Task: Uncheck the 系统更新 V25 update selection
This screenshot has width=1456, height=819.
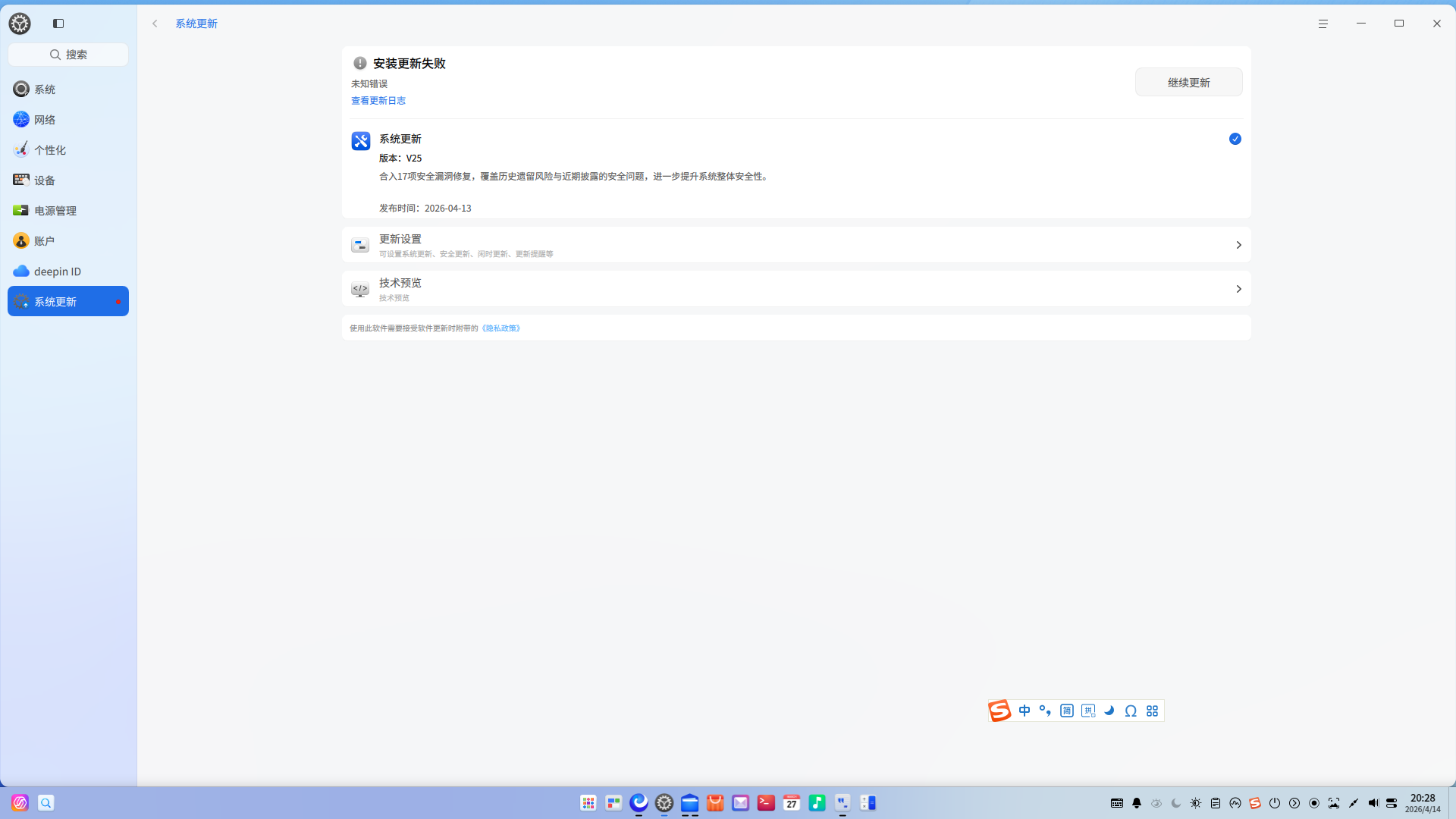Action: [1235, 139]
